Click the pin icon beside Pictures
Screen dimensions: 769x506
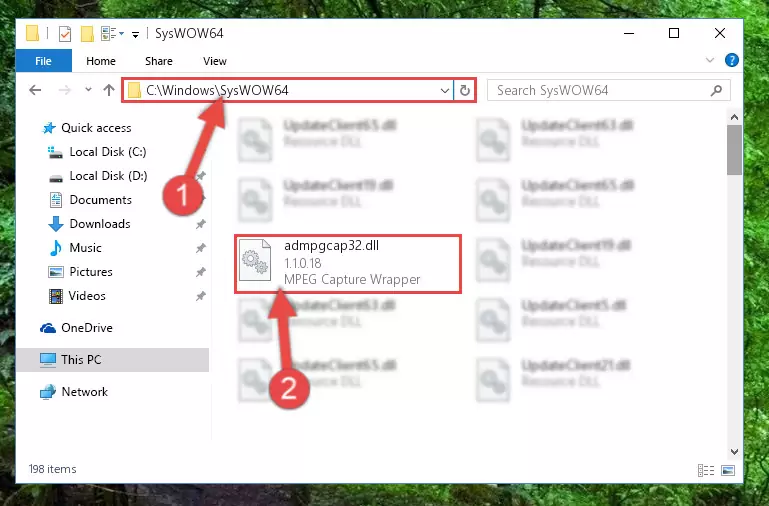point(201,272)
